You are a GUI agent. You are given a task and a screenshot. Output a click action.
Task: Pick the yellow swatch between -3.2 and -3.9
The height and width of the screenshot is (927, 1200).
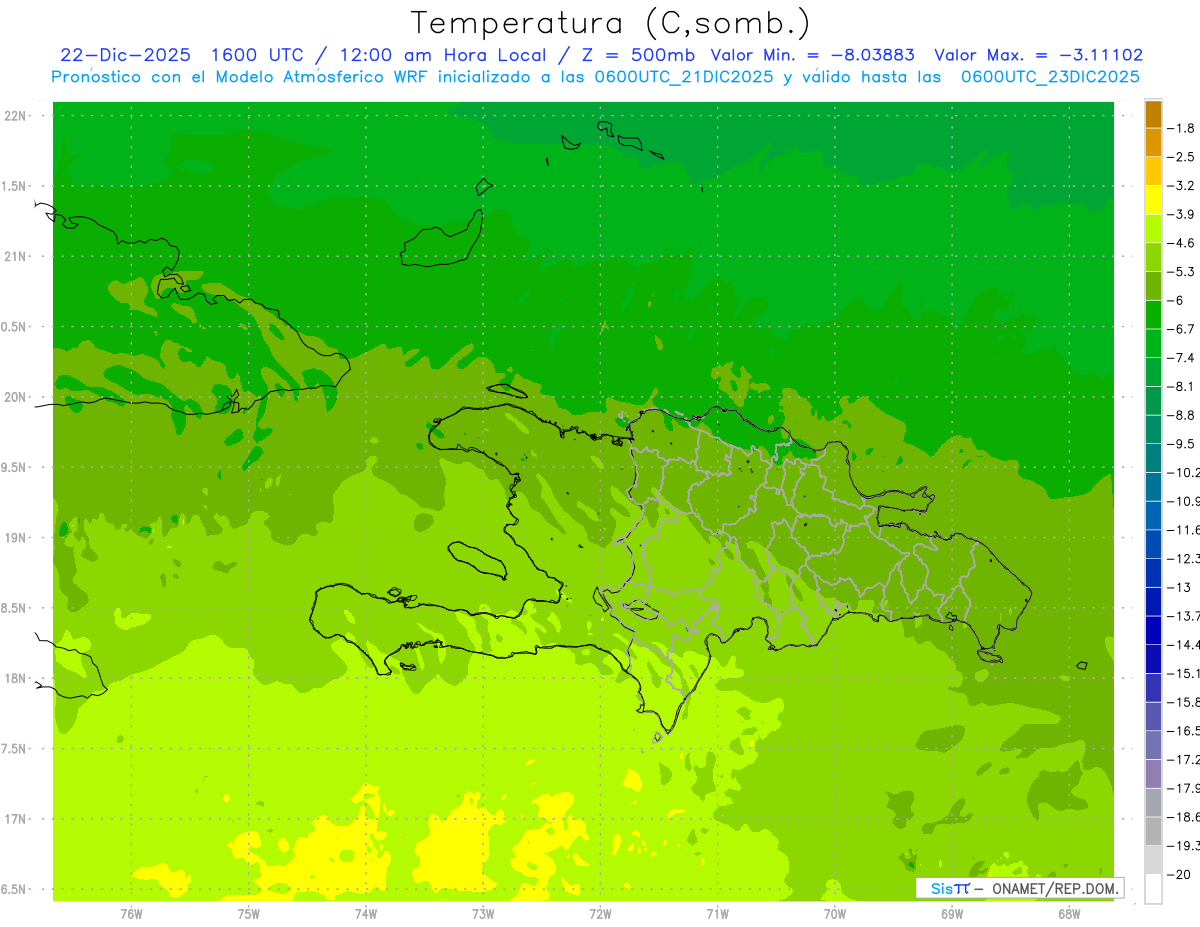(x=1153, y=200)
